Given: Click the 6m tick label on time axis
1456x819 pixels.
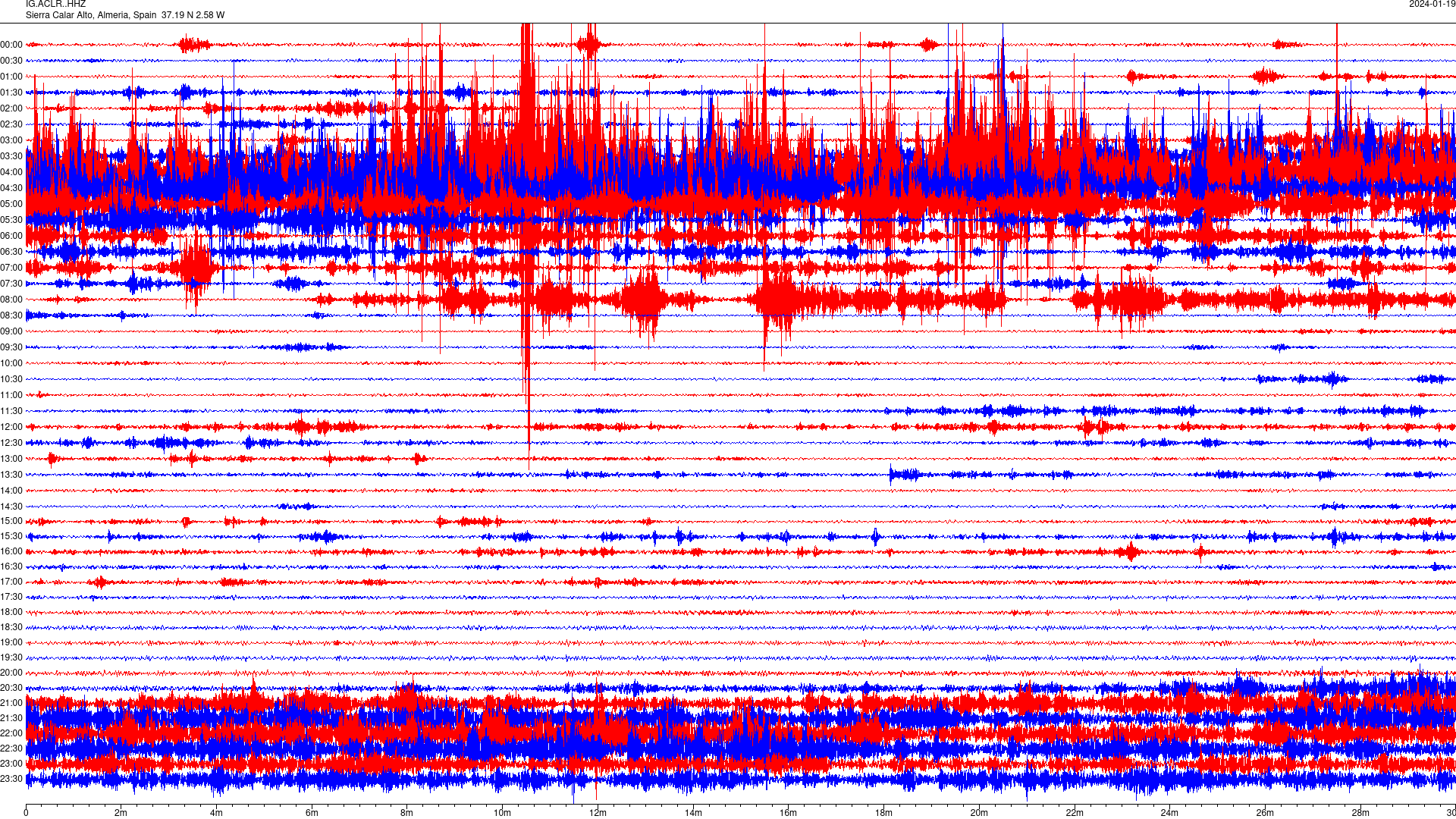Looking at the screenshot, I should click(312, 813).
